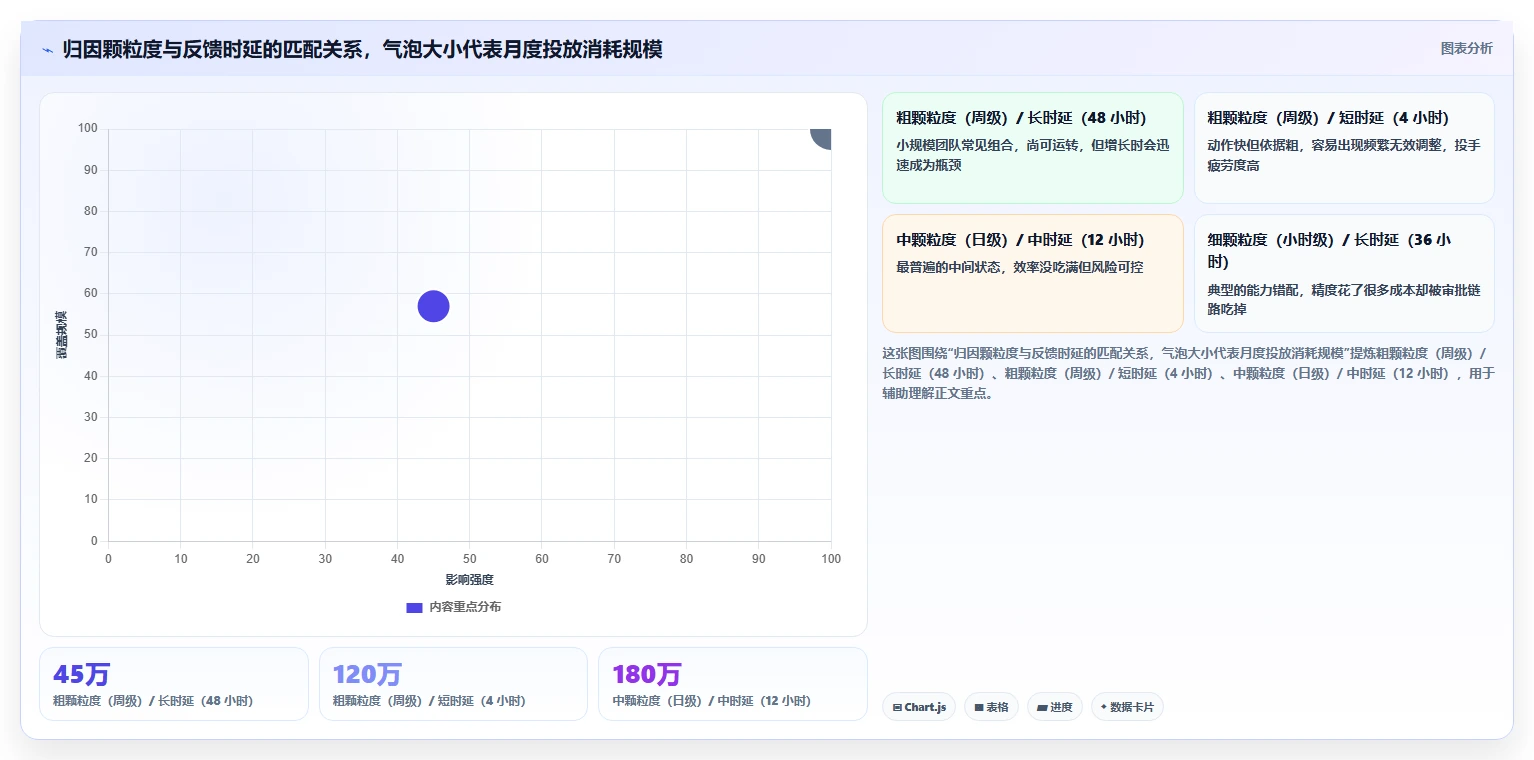Click the 表格 tag
1534x760 pixels.
coord(991,707)
